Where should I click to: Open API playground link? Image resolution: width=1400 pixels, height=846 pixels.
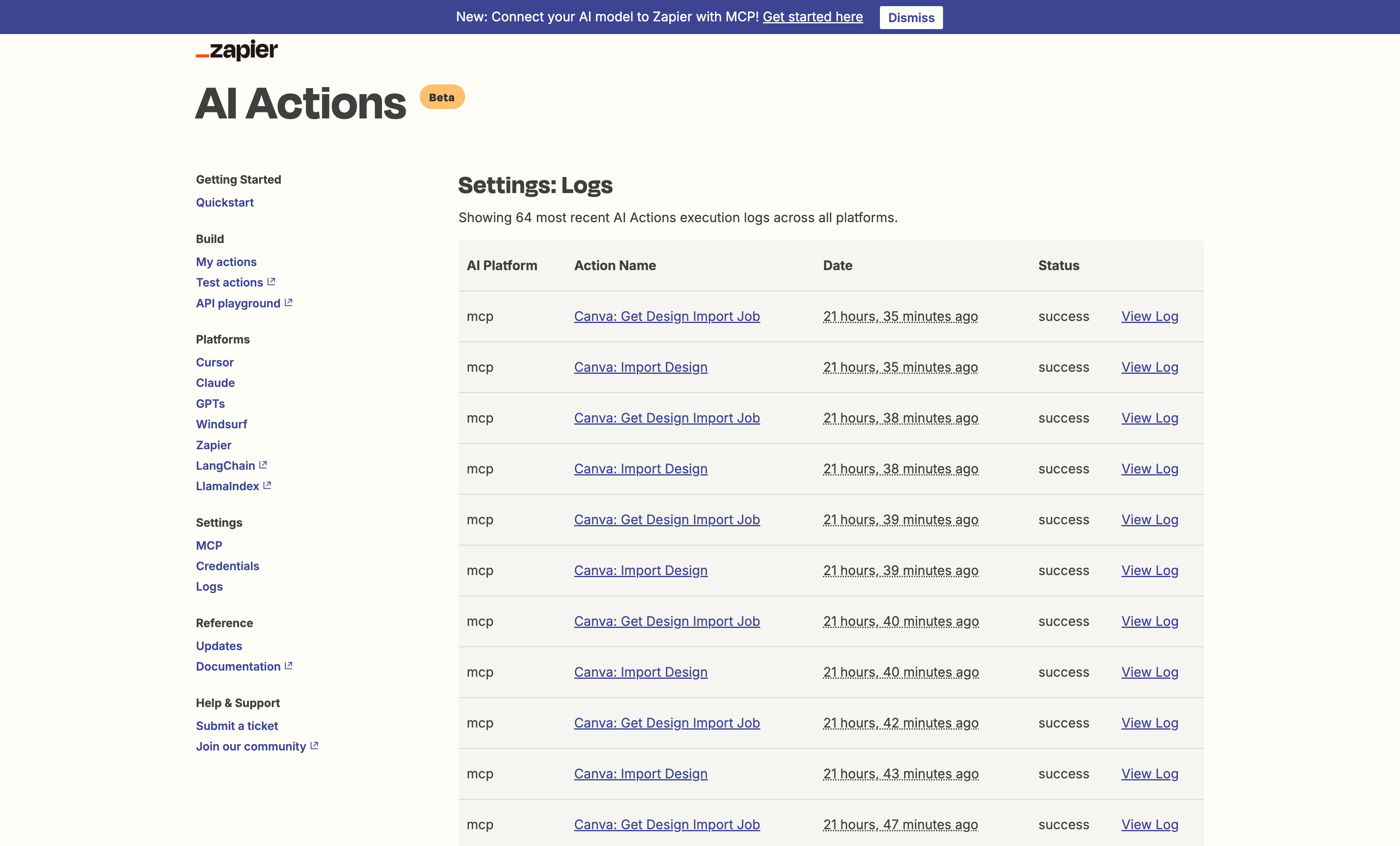pos(238,303)
